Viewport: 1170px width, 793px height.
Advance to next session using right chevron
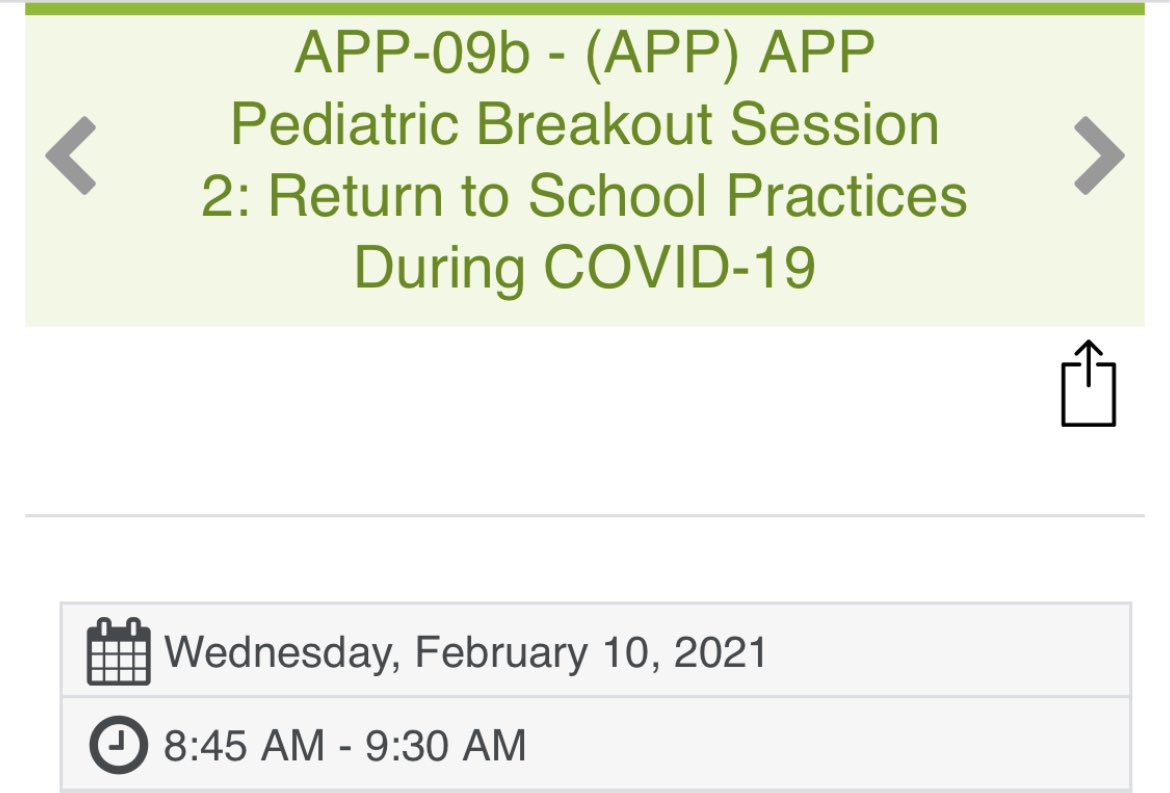point(1098,155)
